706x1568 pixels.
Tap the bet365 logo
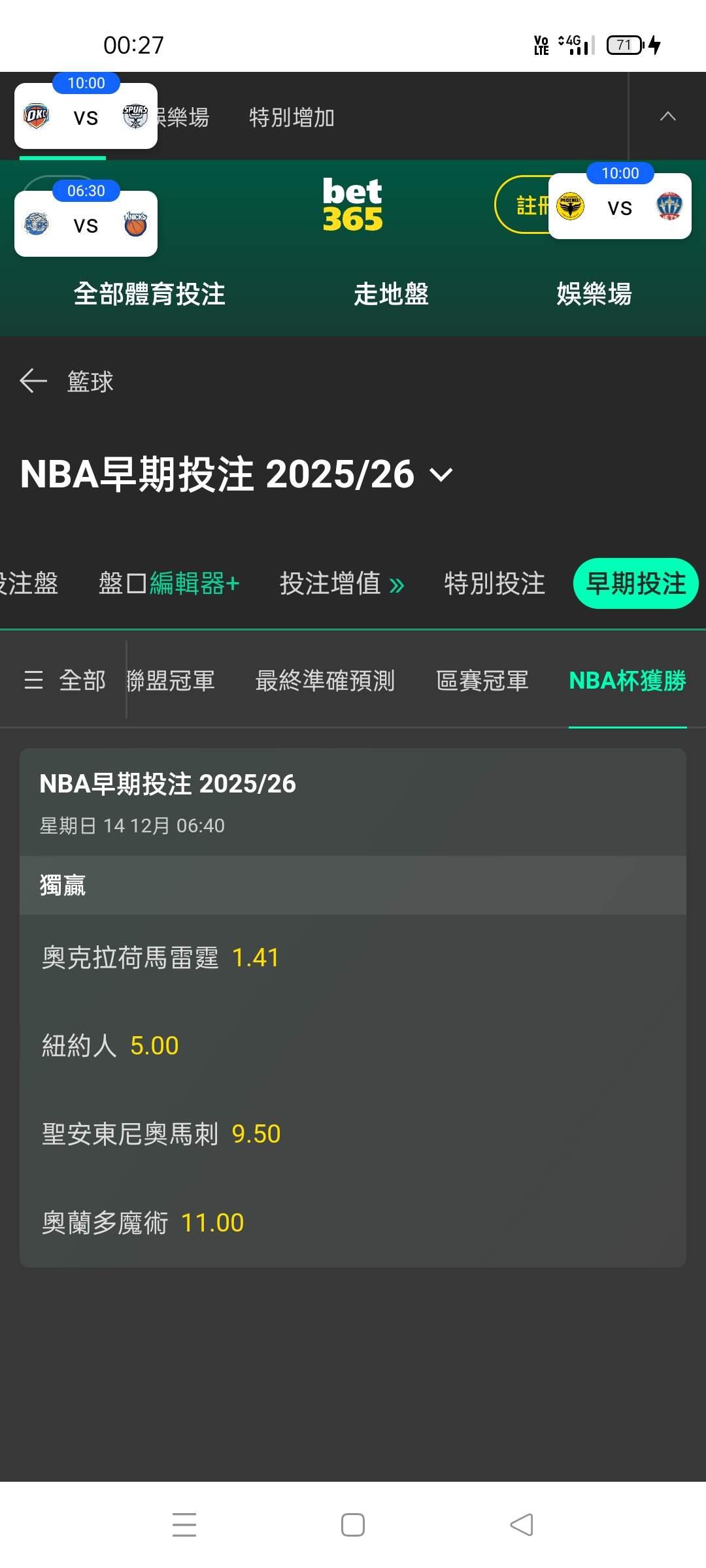pos(352,205)
